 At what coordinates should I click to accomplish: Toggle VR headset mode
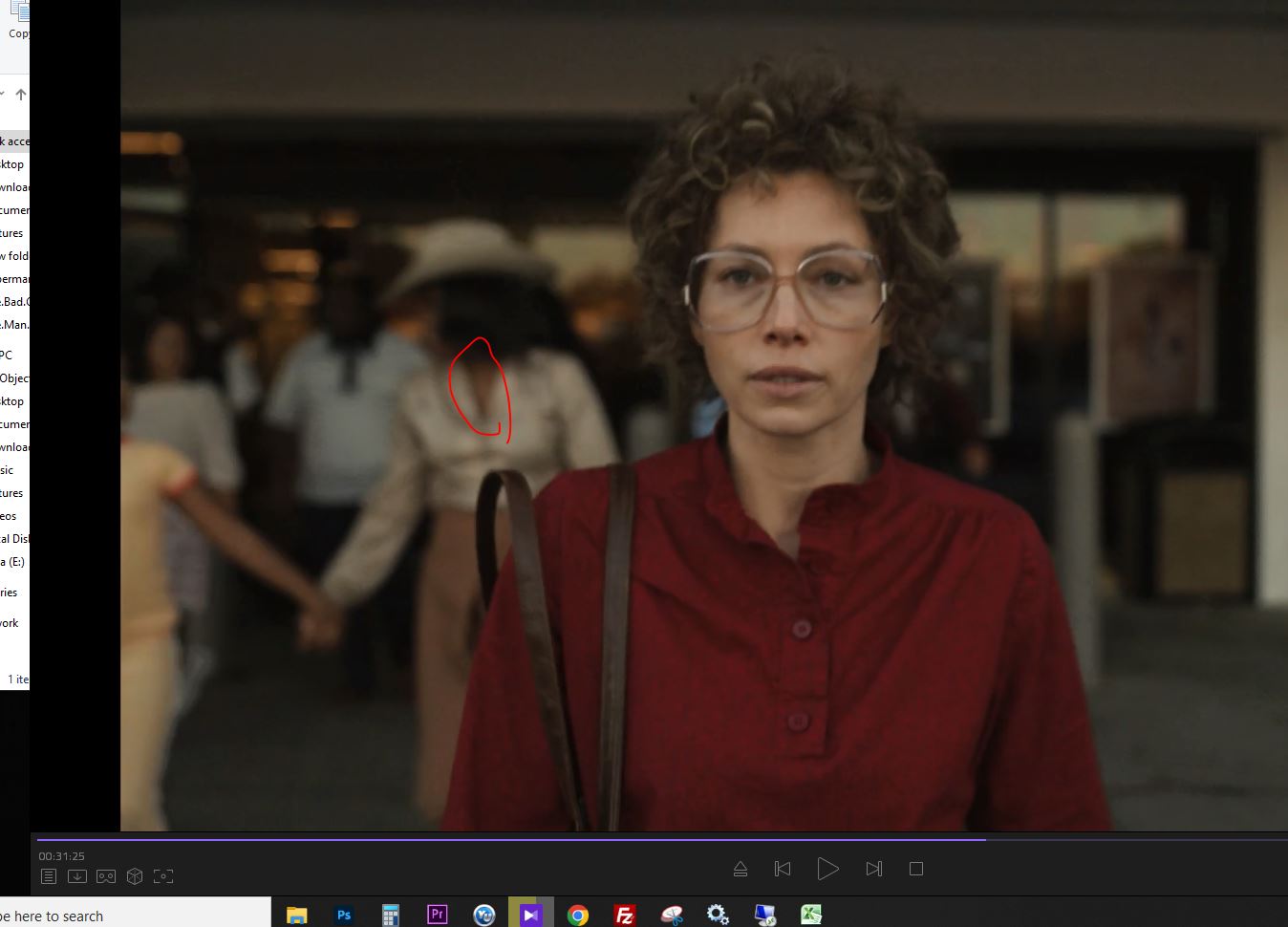click(x=106, y=876)
